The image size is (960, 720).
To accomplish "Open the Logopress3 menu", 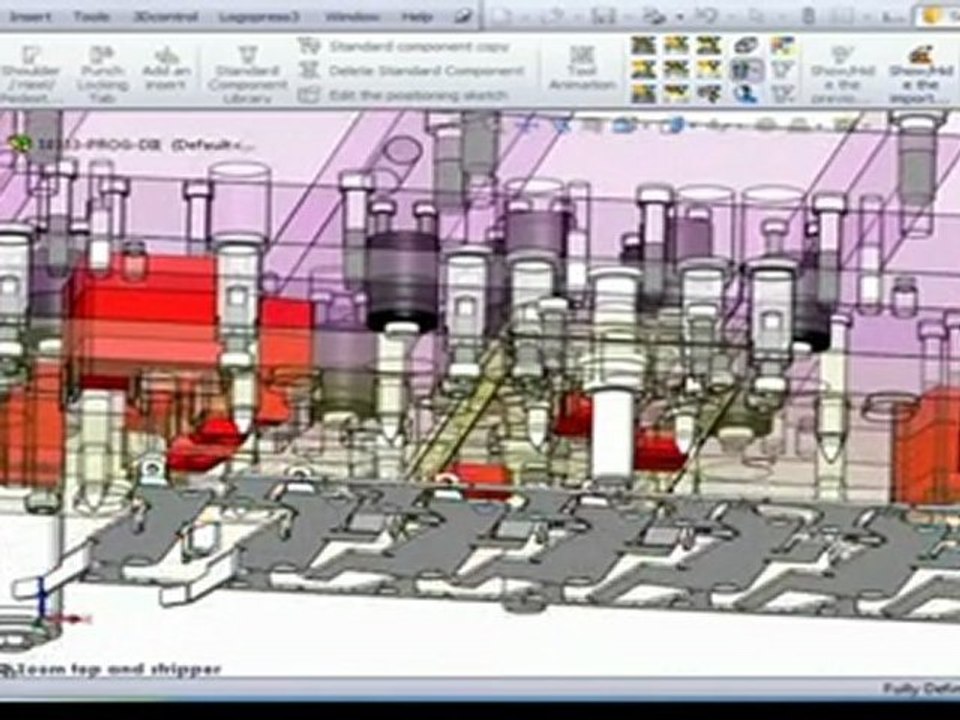I will [260, 17].
